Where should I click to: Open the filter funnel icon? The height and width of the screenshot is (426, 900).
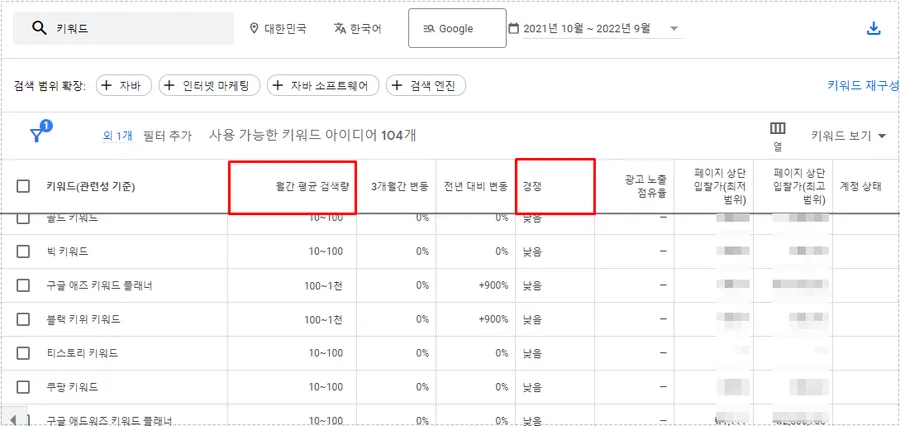(37, 135)
